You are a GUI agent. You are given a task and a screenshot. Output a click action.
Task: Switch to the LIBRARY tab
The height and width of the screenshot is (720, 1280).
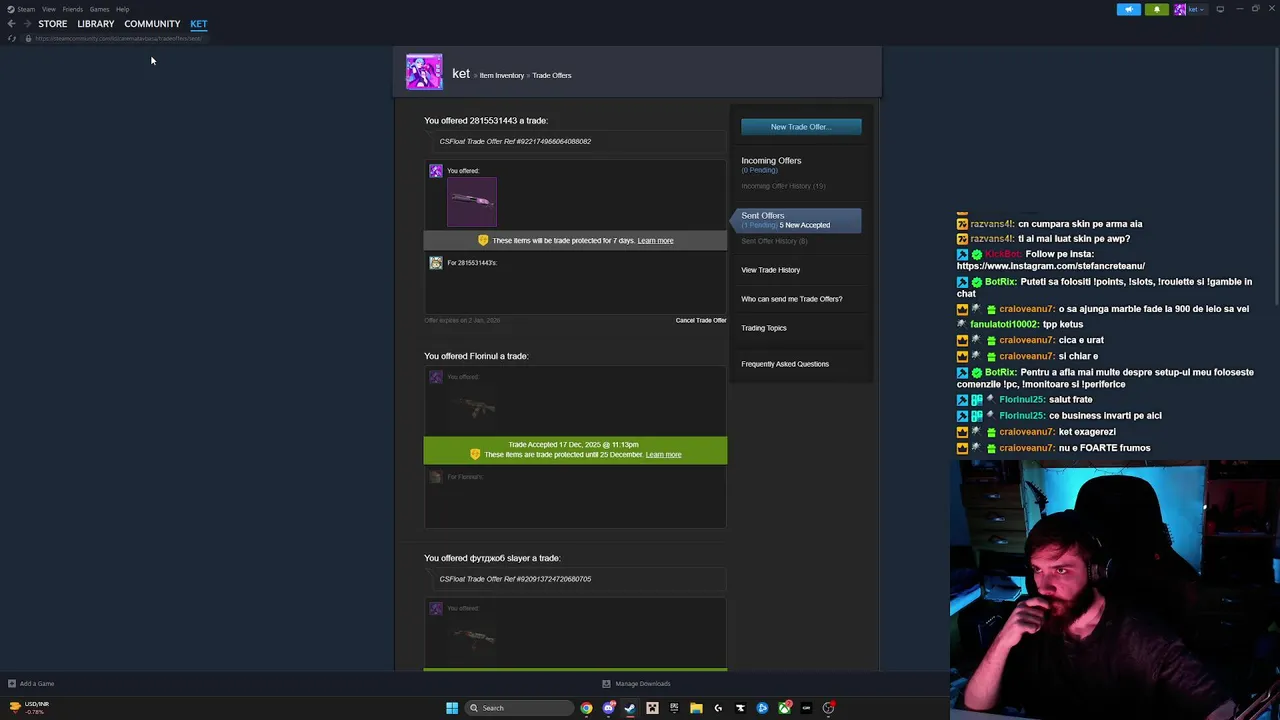tap(96, 24)
